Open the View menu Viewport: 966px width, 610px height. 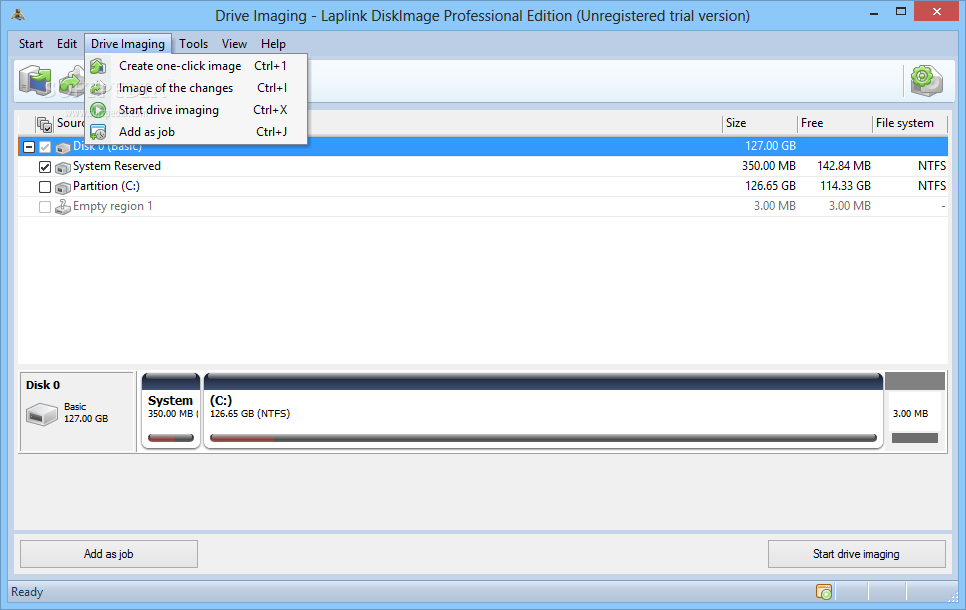click(234, 44)
